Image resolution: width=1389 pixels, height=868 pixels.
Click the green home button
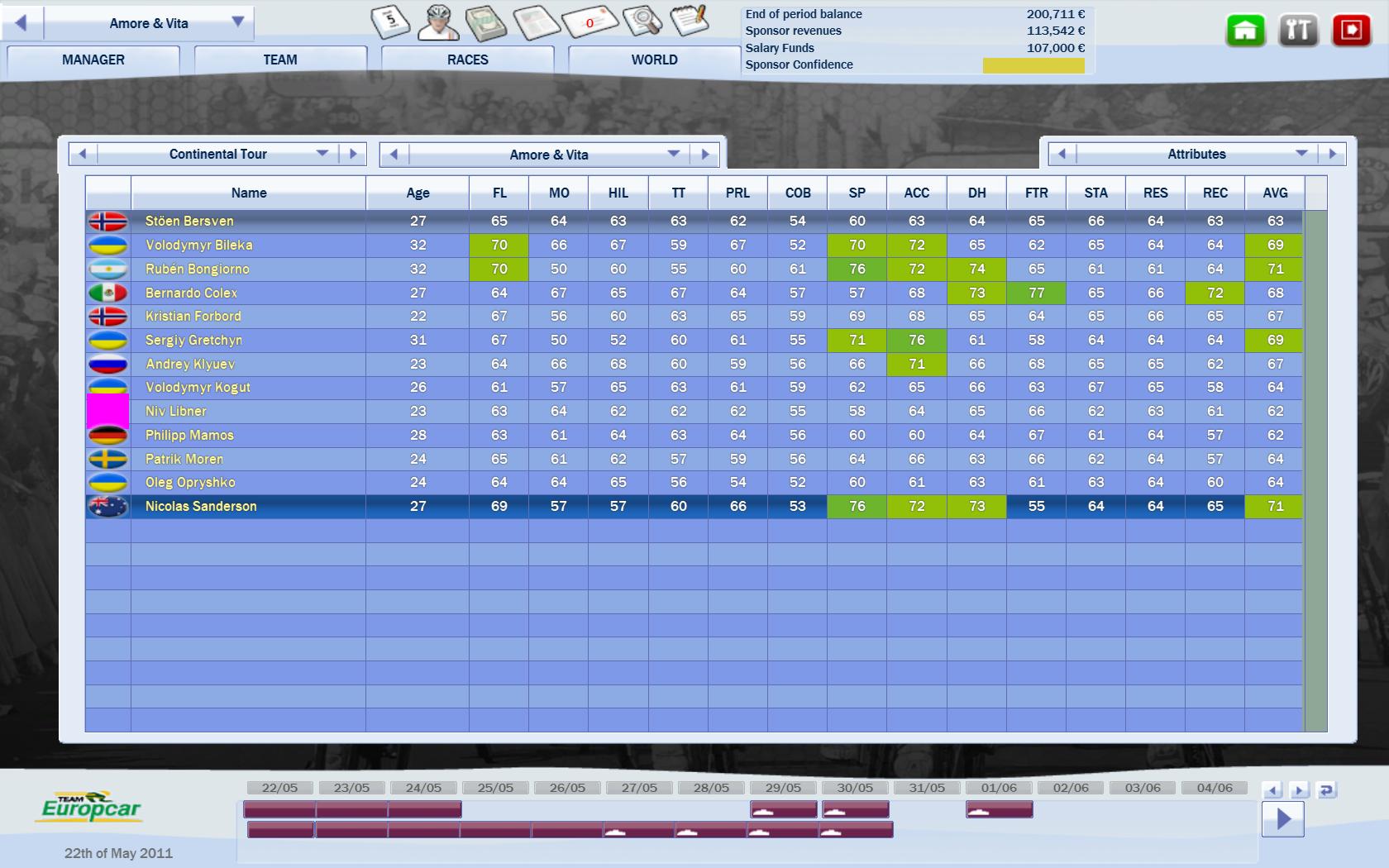(1245, 31)
